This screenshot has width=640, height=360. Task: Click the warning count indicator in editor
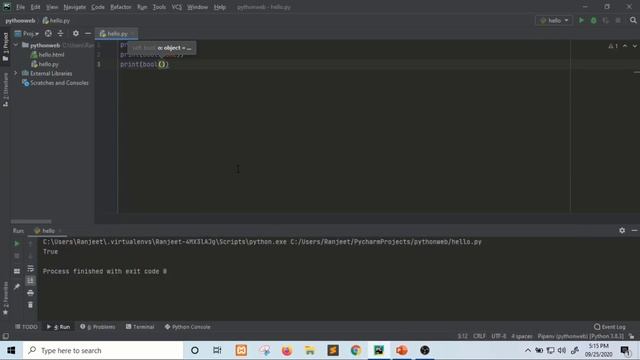[613, 46]
